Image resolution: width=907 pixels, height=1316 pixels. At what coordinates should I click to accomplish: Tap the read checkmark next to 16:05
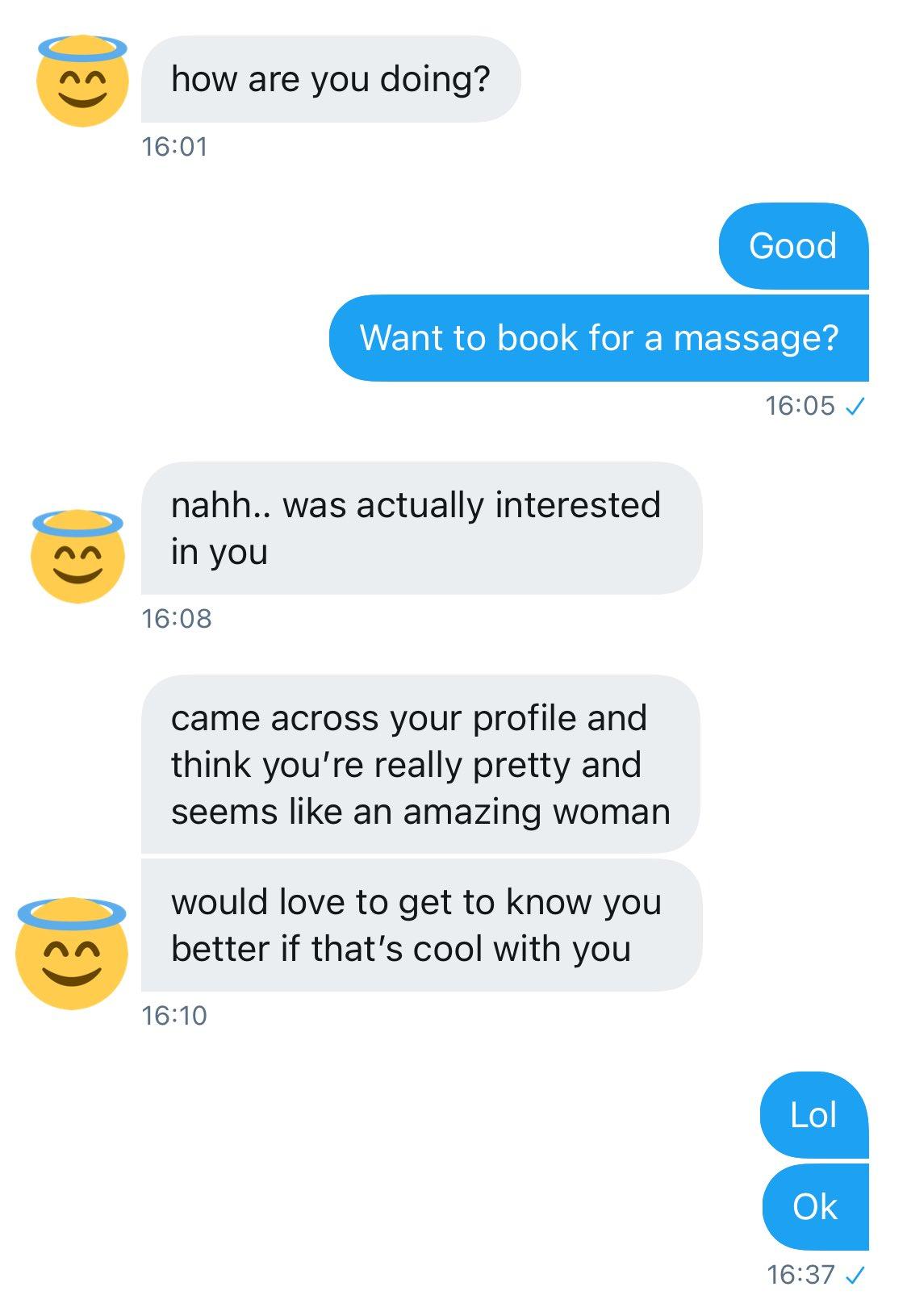coord(854,407)
